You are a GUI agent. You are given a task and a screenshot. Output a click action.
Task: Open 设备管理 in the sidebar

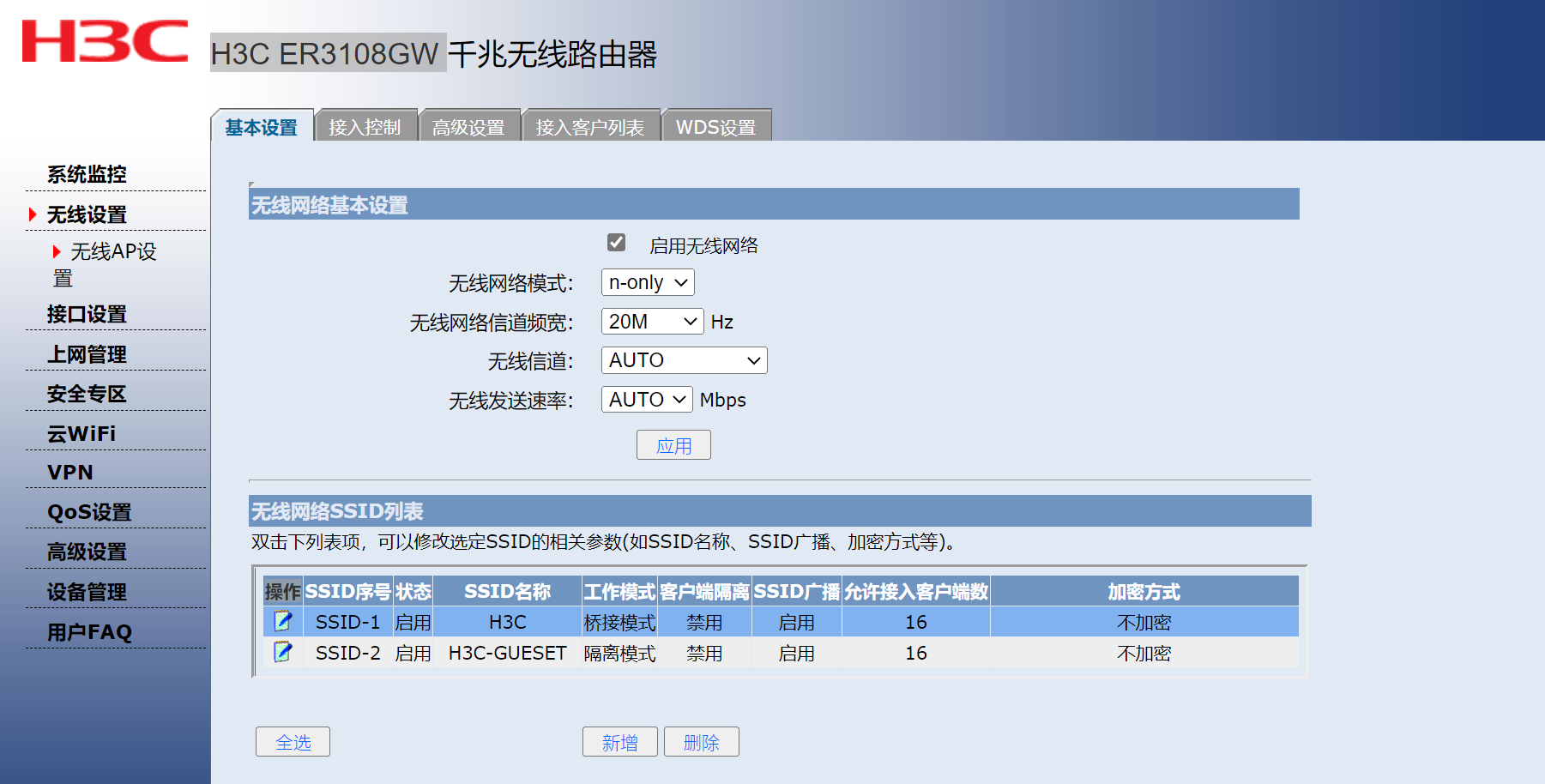(x=87, y=592)
